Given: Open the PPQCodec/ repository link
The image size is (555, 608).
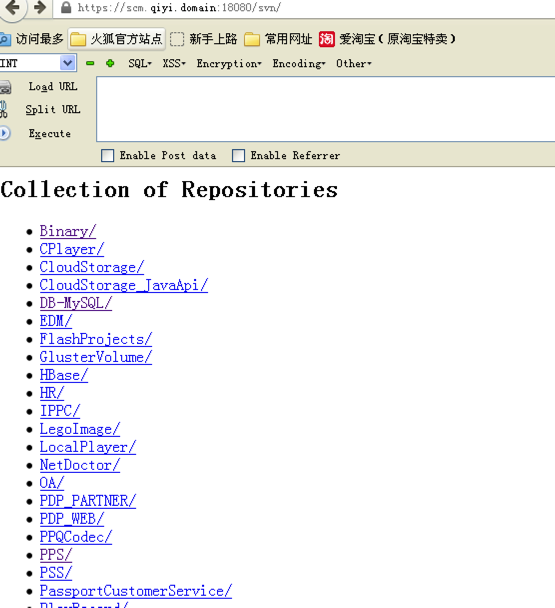Looking at the screenshot, I should (x=76, y=537).
